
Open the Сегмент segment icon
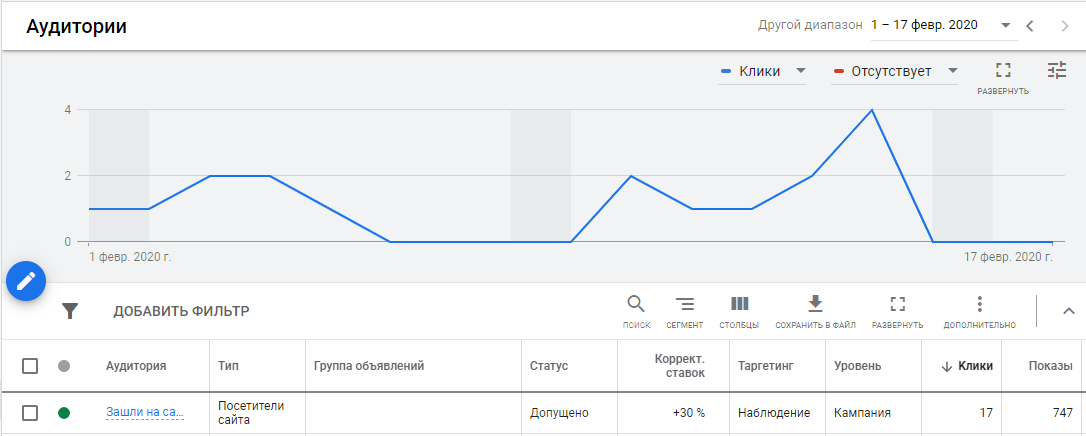tap(684, 305)
